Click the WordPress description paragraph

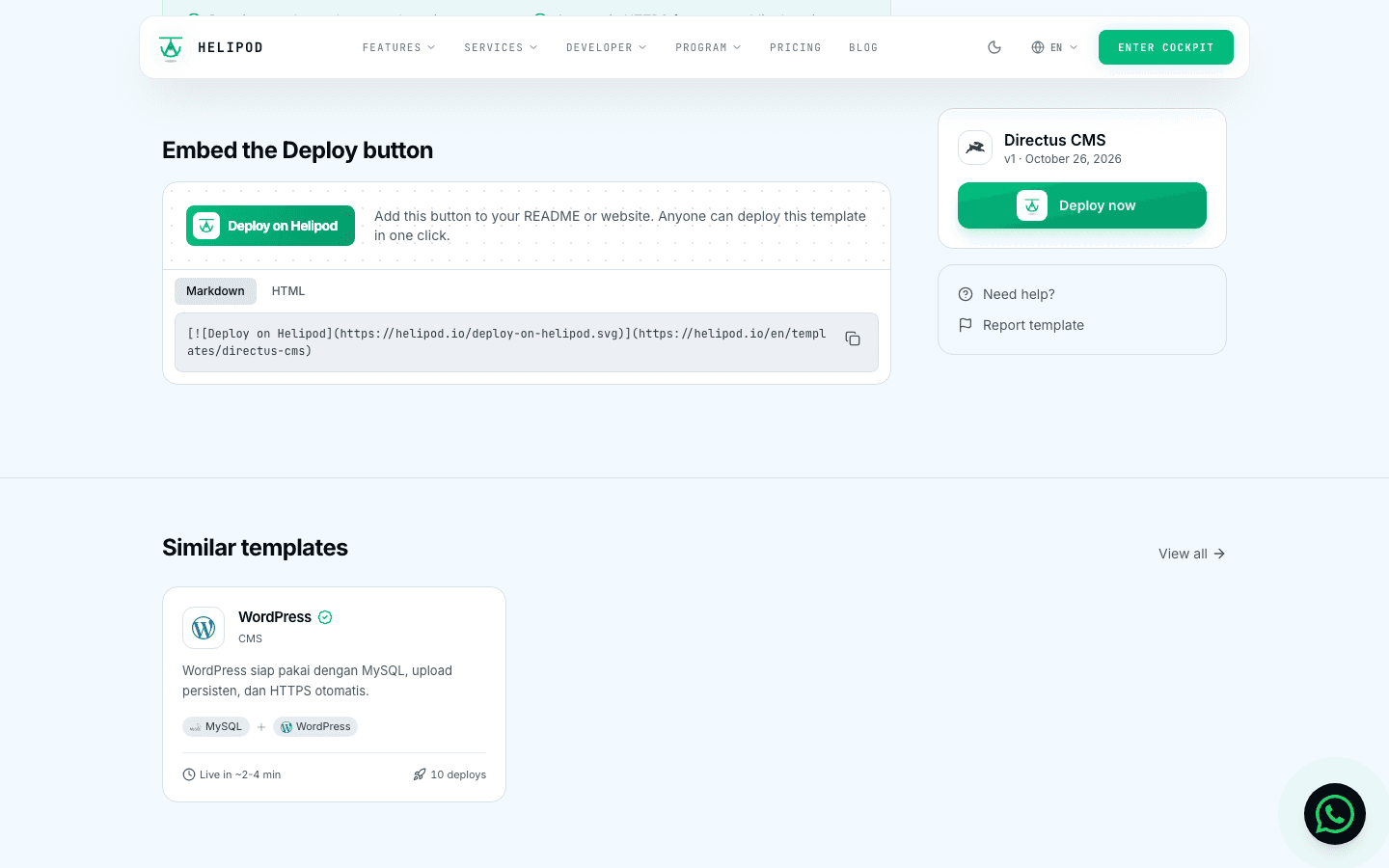click(317, 681)
